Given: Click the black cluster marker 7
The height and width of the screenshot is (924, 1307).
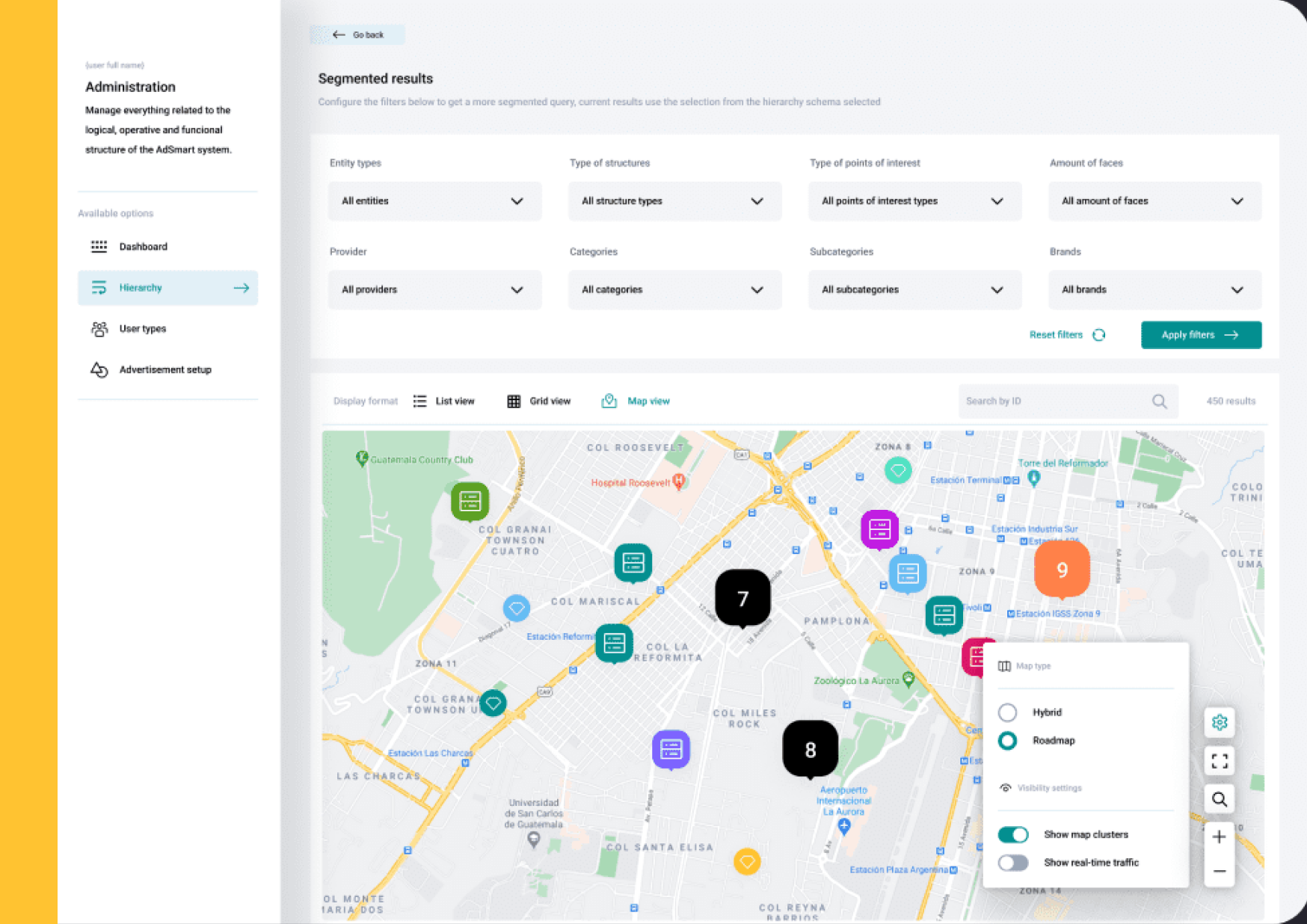Looking at the screenshot, I should (x=742, y=598).
